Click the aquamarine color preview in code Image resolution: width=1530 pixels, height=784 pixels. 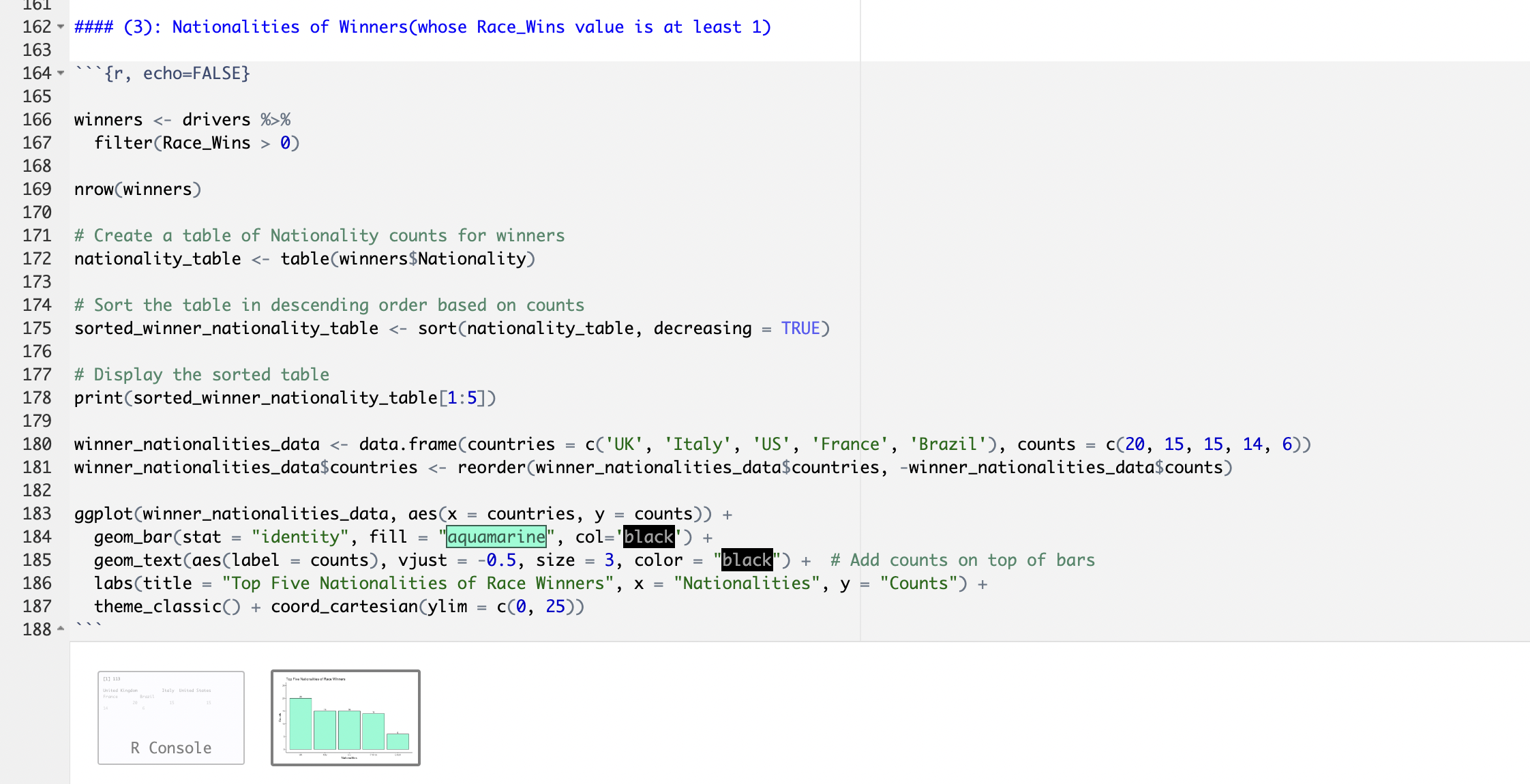[x=496, y=537]
